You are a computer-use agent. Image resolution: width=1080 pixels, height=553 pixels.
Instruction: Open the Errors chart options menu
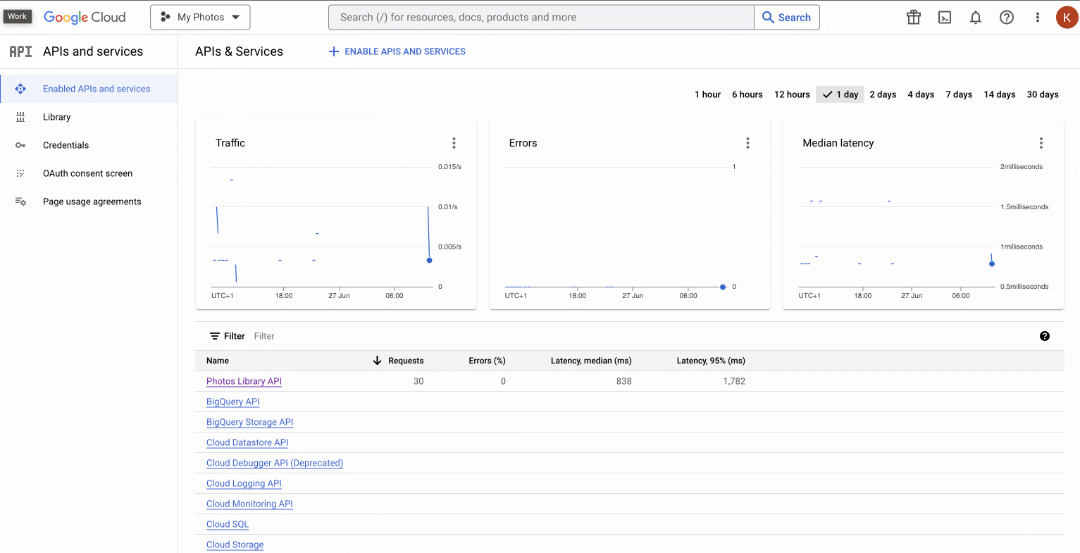tap(747, 143)
